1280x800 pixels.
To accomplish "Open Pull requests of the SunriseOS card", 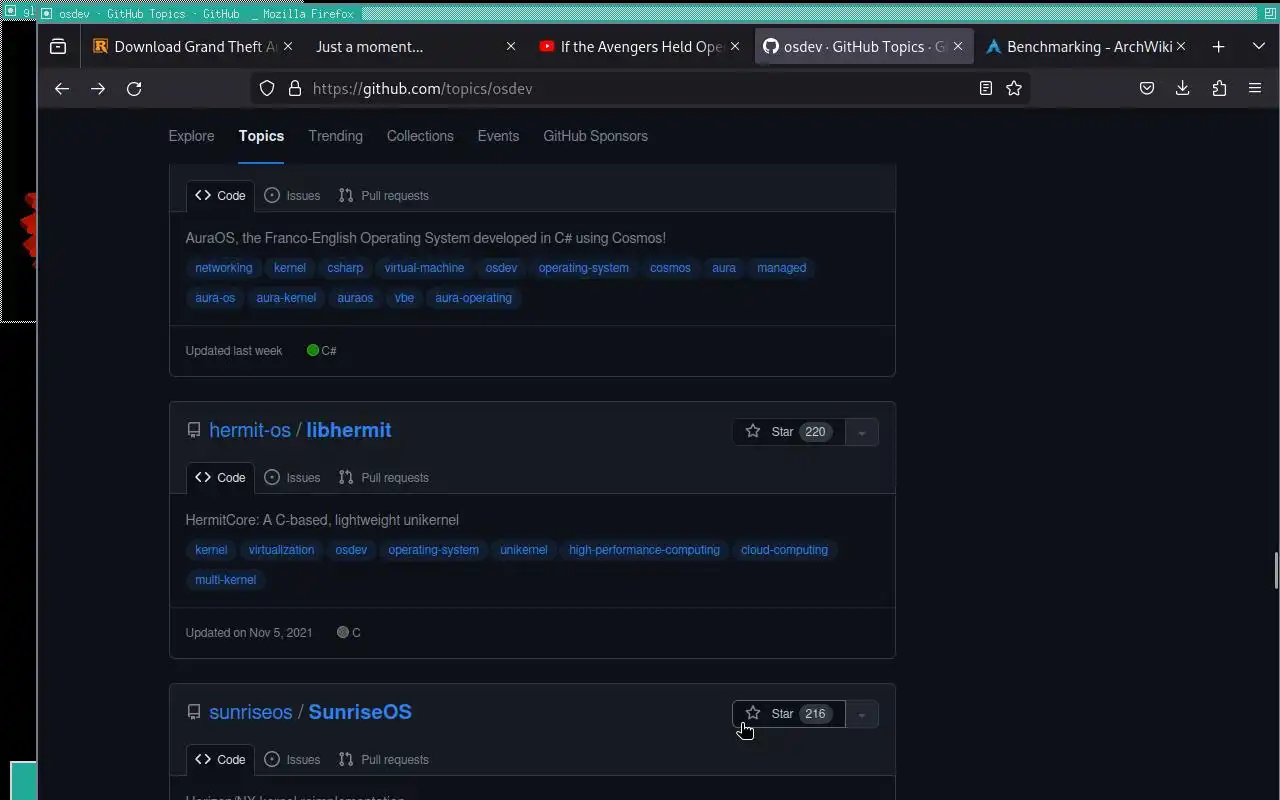I will pyautogui.click(x=384, y=760).
